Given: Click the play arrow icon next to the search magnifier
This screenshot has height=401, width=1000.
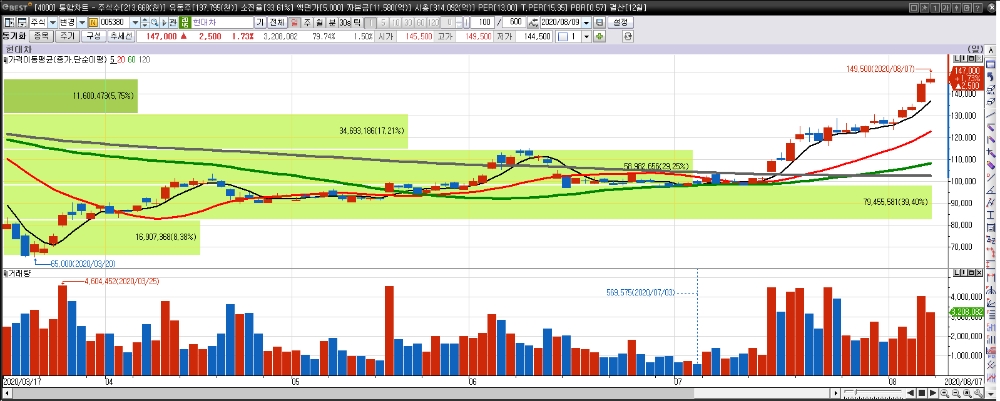Looking at the screenshot, I should click(163, 23).
